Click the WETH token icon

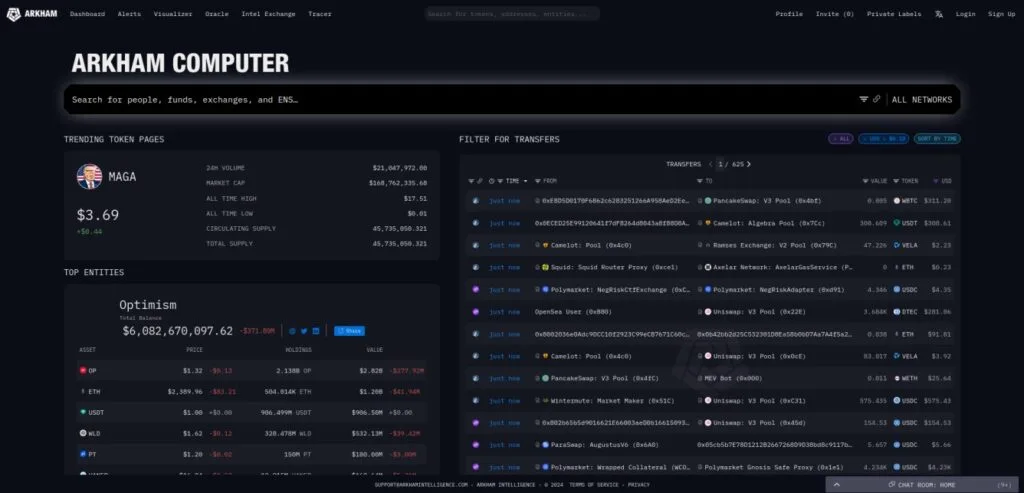point(897,378)
